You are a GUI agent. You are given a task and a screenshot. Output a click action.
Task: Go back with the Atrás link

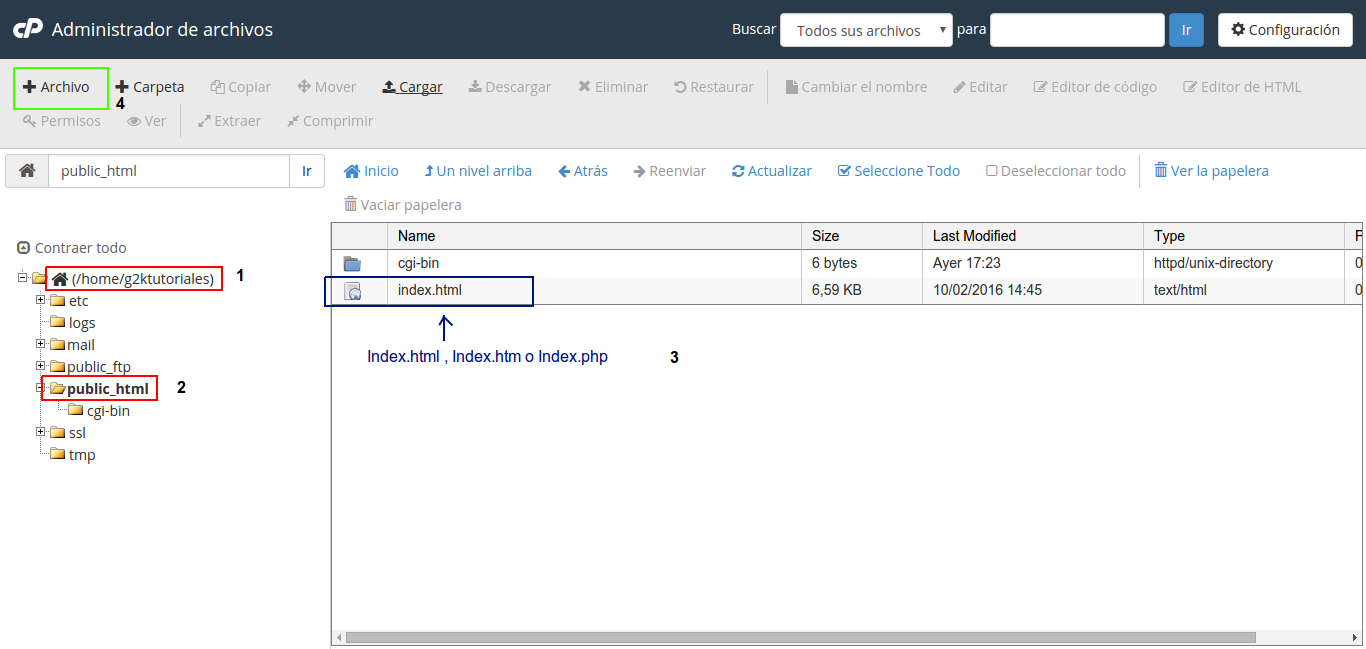[582, 171]
